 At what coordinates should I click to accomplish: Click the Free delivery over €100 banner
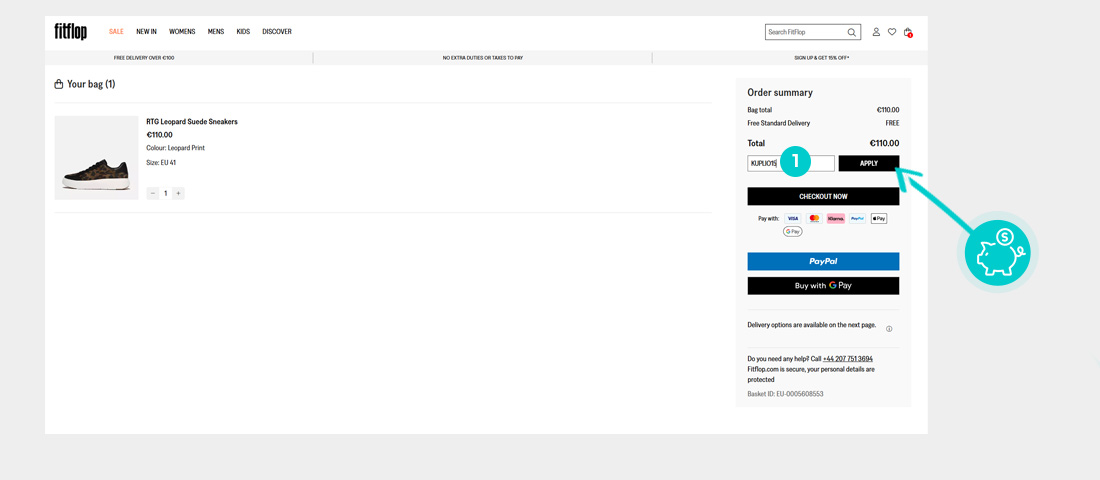pos(144,58)
